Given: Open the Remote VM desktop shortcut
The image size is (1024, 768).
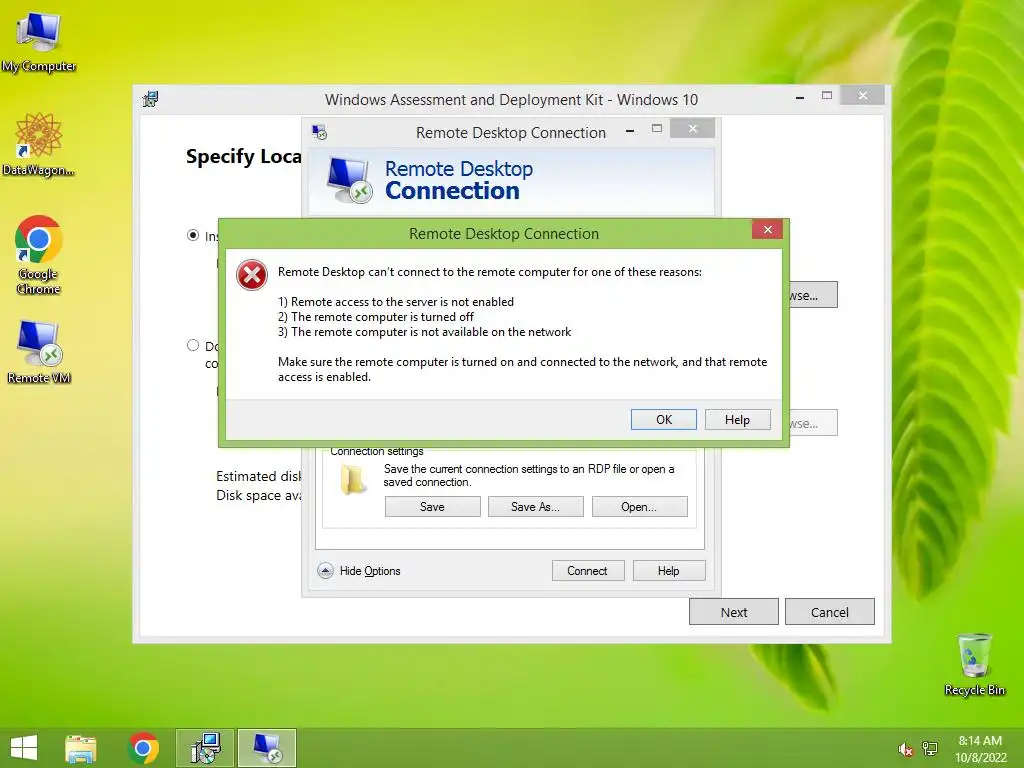Looking at the screenshot, I should point(39,351).
